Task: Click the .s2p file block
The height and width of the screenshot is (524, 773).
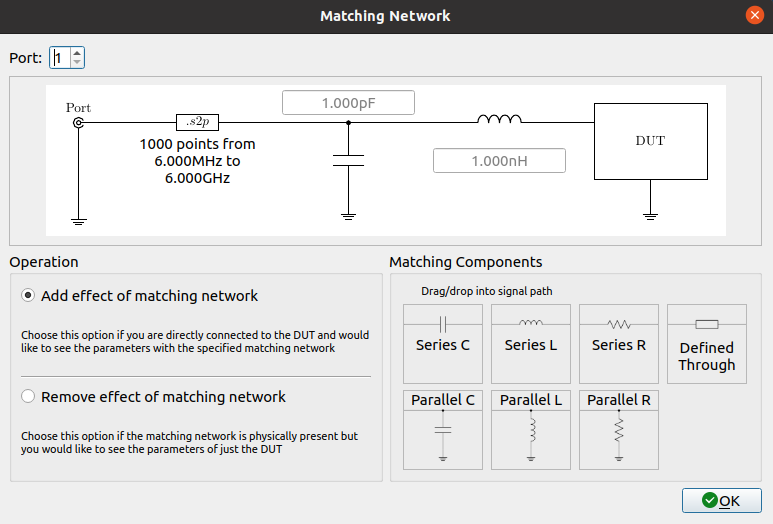Action: pyautogui.click(x=198, y=122)
